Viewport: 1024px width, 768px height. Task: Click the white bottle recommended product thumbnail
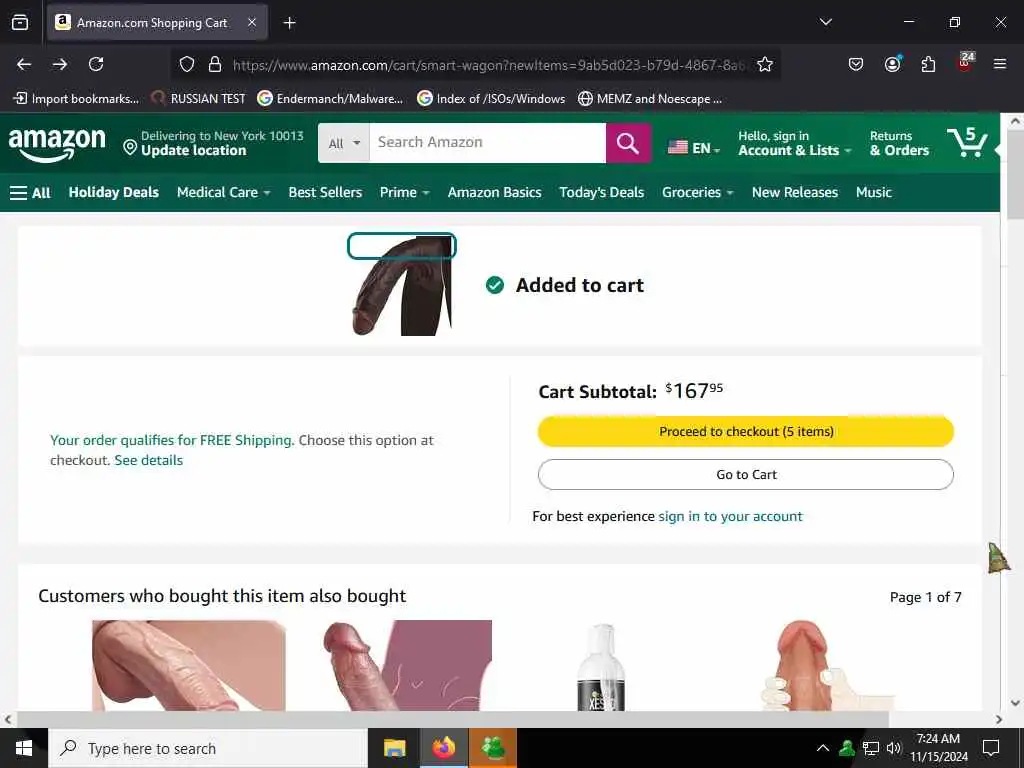[601, 666]
